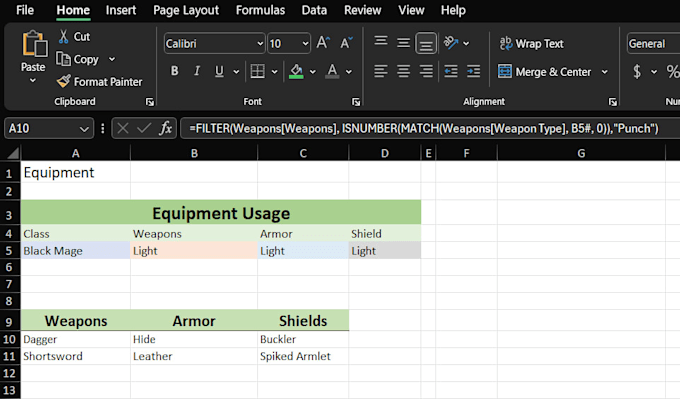Screen dimensions: 680x399
Task: Toggle Bold formatting
Action: click(x=174, y=71)
